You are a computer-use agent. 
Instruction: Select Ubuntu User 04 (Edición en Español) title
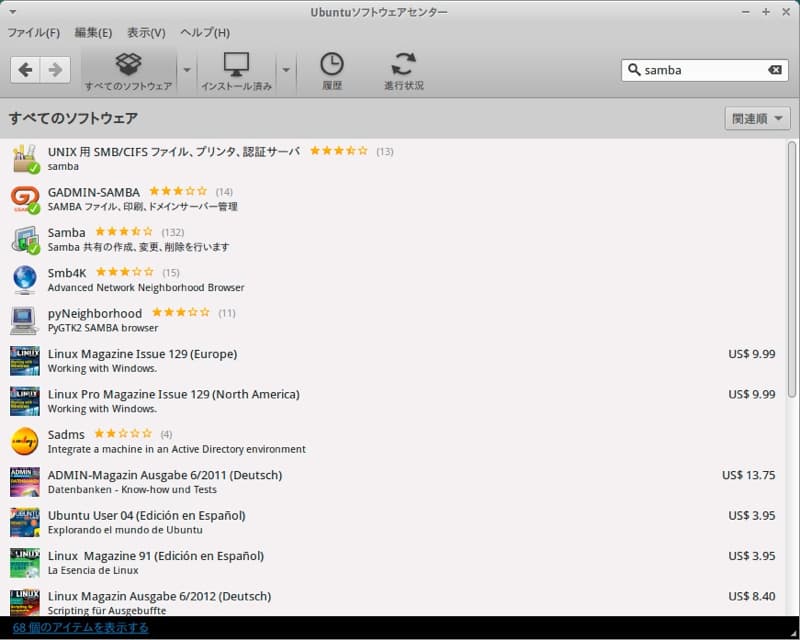pyautogui.click(x=146, y=515)
